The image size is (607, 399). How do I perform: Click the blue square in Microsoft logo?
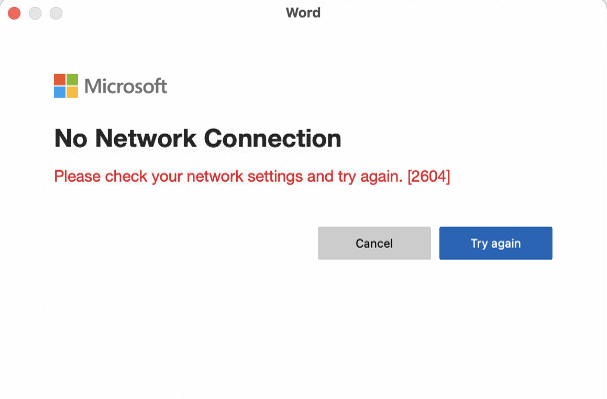coord(60,92)
